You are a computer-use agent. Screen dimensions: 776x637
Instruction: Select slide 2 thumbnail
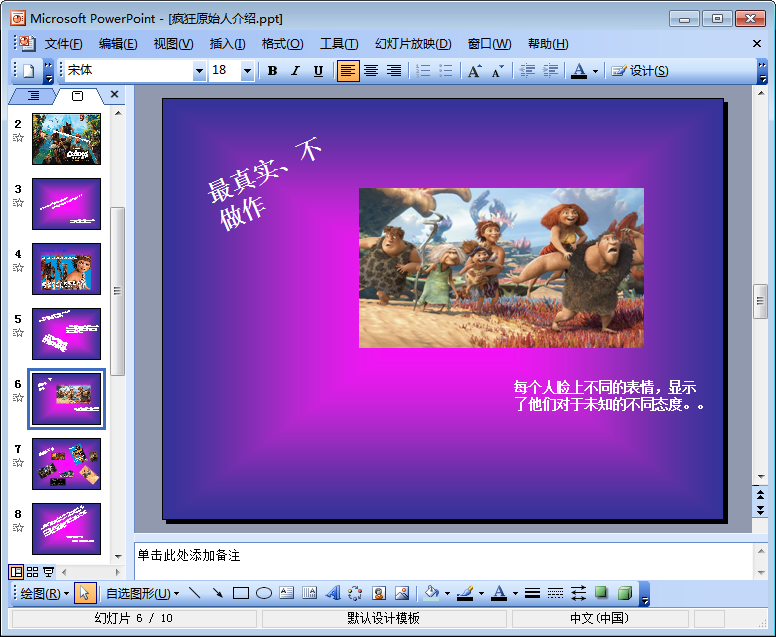pos(66,139)
